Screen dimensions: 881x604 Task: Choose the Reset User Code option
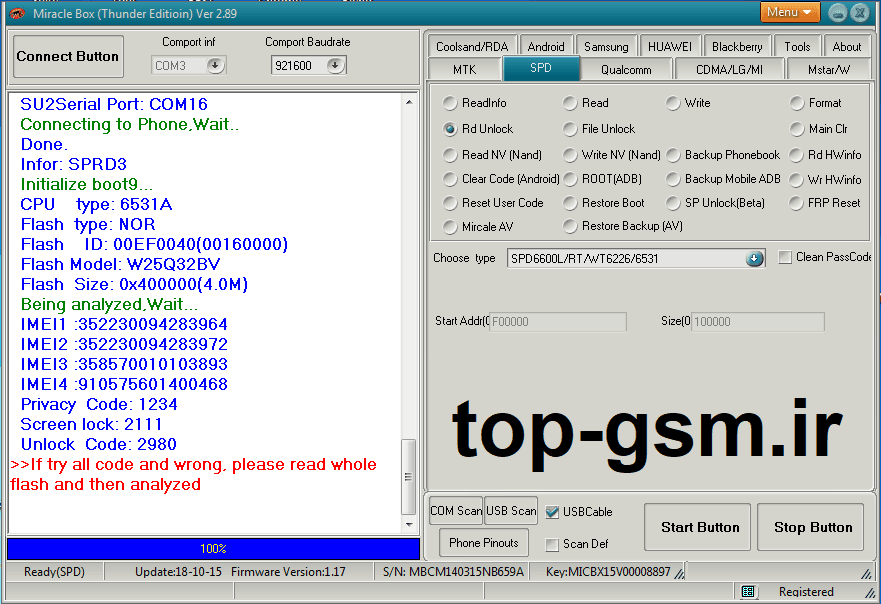tap(449, 203)
